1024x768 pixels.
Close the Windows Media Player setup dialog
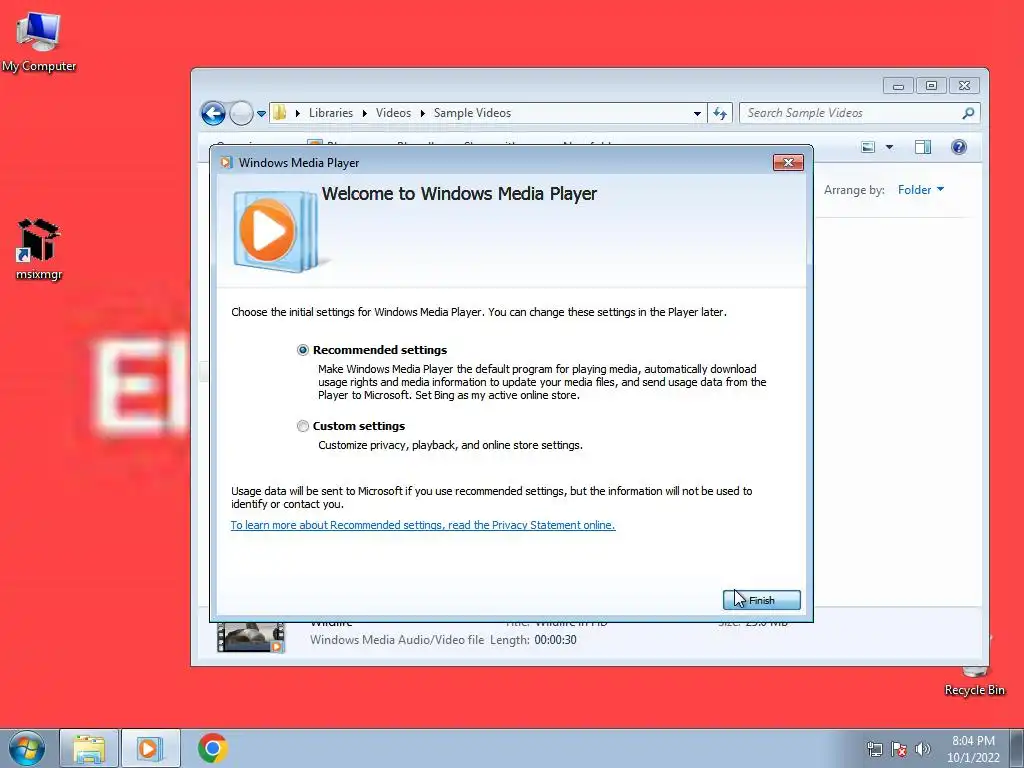pos(788,163)
